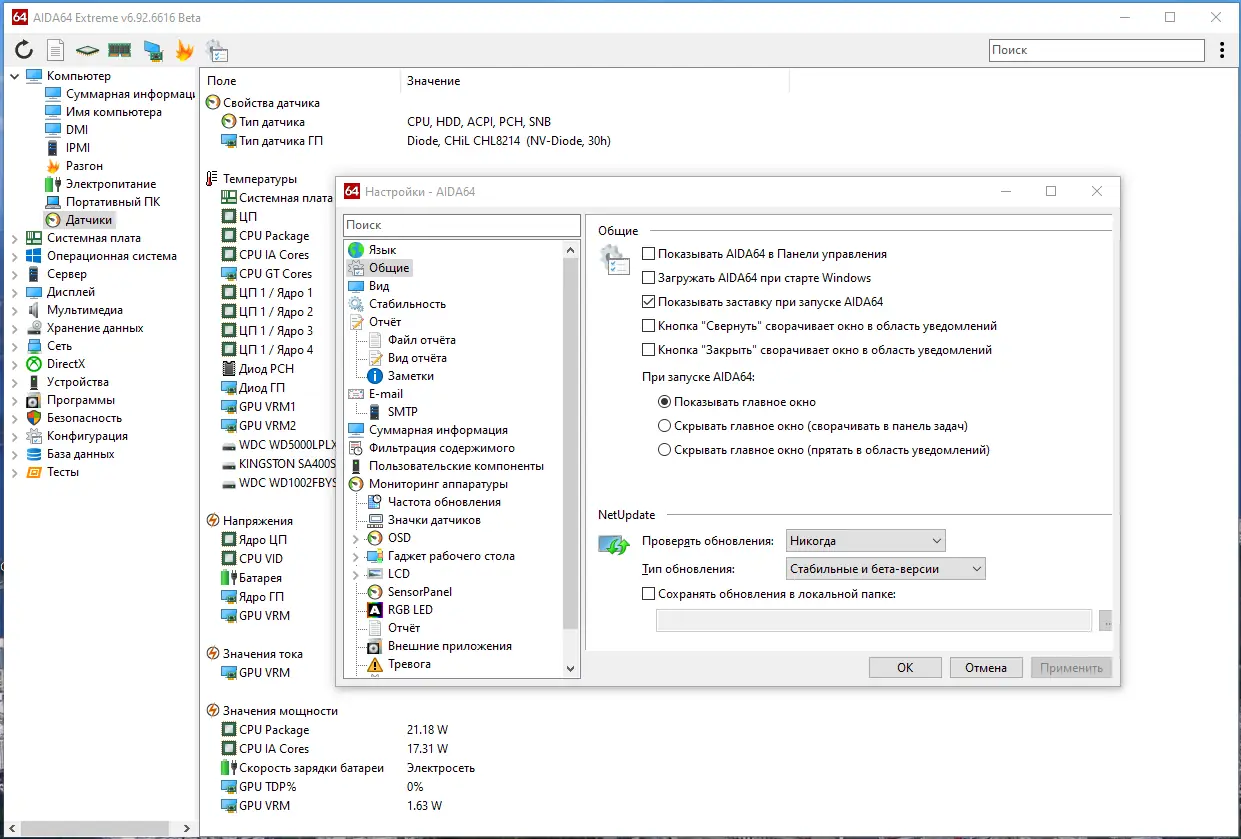This screenshot has width=1241, height=839.
Task: Select Общие in the settings tree
Action: click(389, 268)
